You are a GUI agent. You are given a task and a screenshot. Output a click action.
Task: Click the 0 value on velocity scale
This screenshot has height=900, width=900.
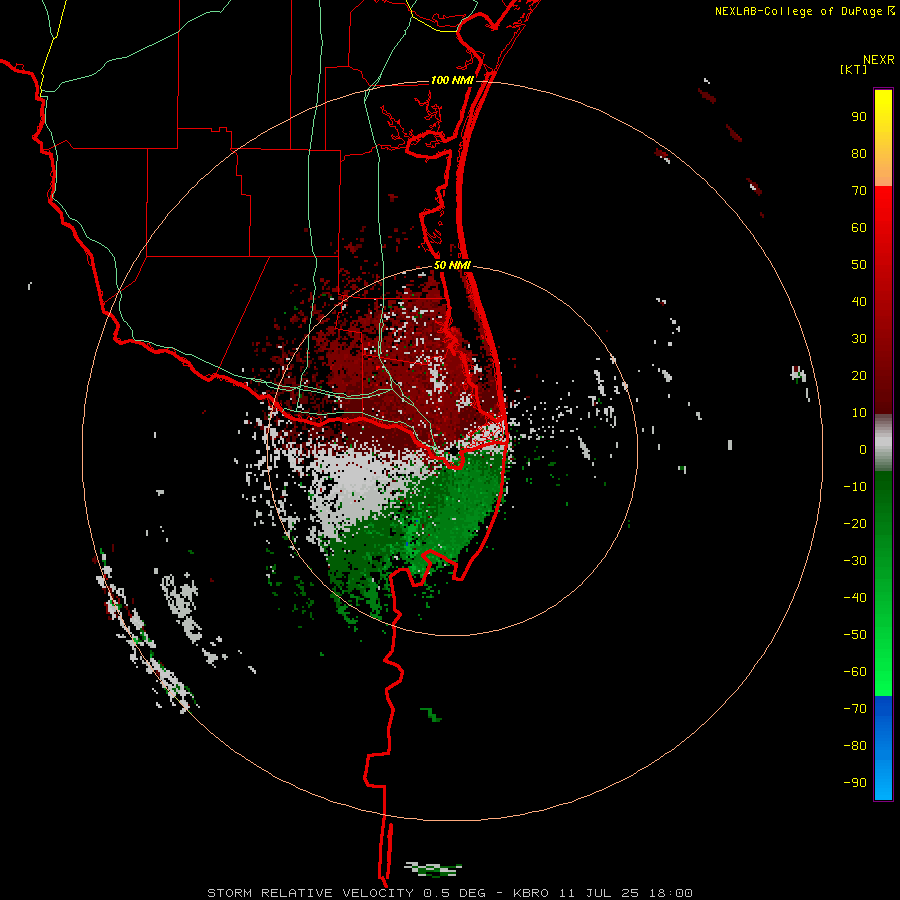[863, 449]
